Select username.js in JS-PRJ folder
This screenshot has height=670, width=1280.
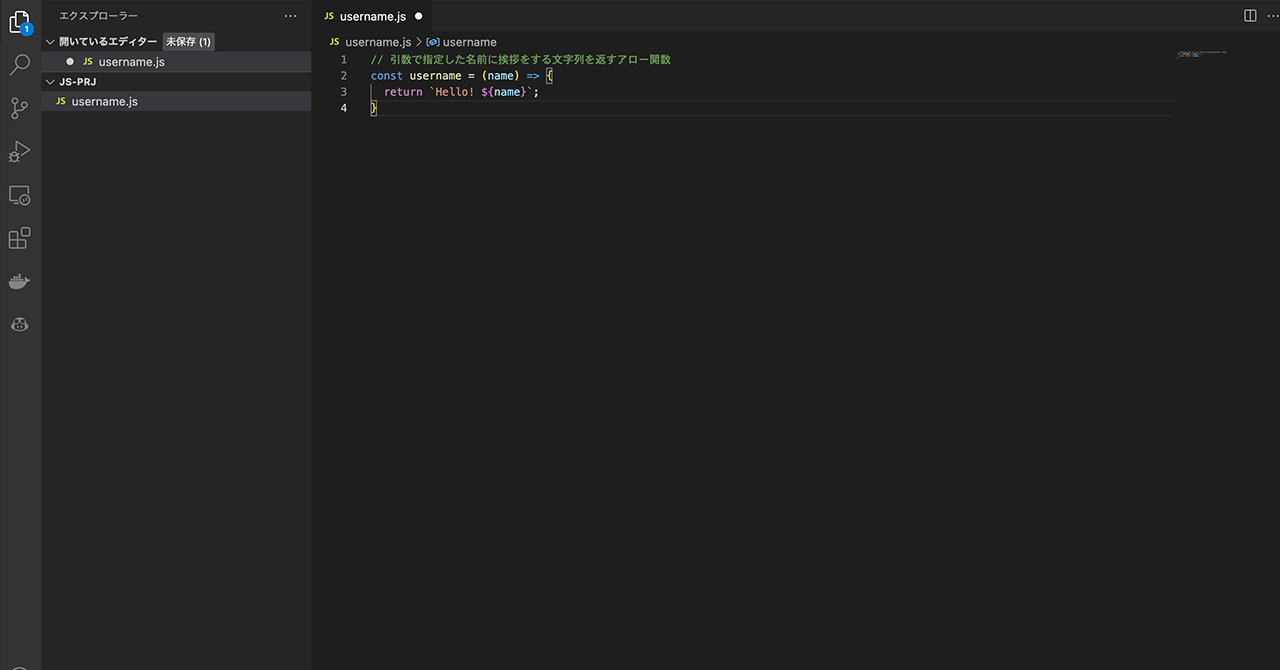104,102
